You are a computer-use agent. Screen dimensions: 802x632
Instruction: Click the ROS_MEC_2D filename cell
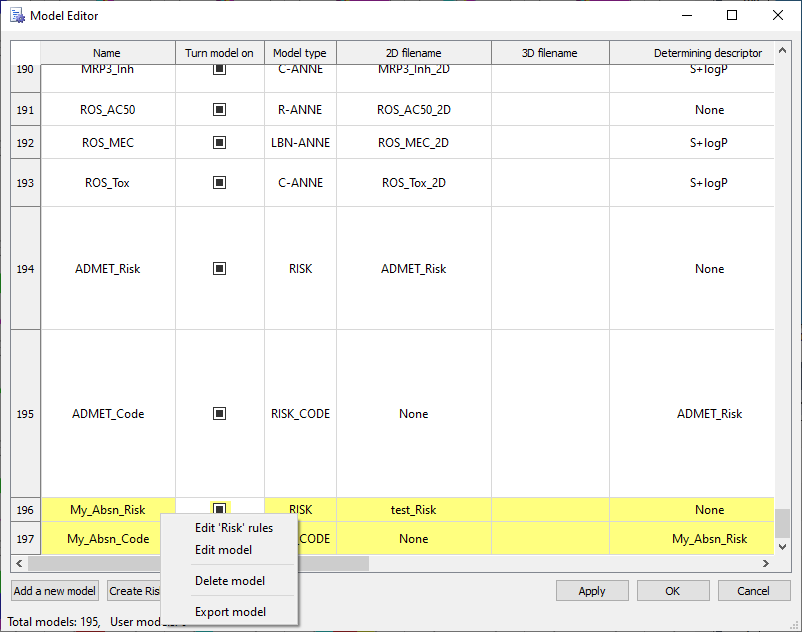tap(414, 143)
